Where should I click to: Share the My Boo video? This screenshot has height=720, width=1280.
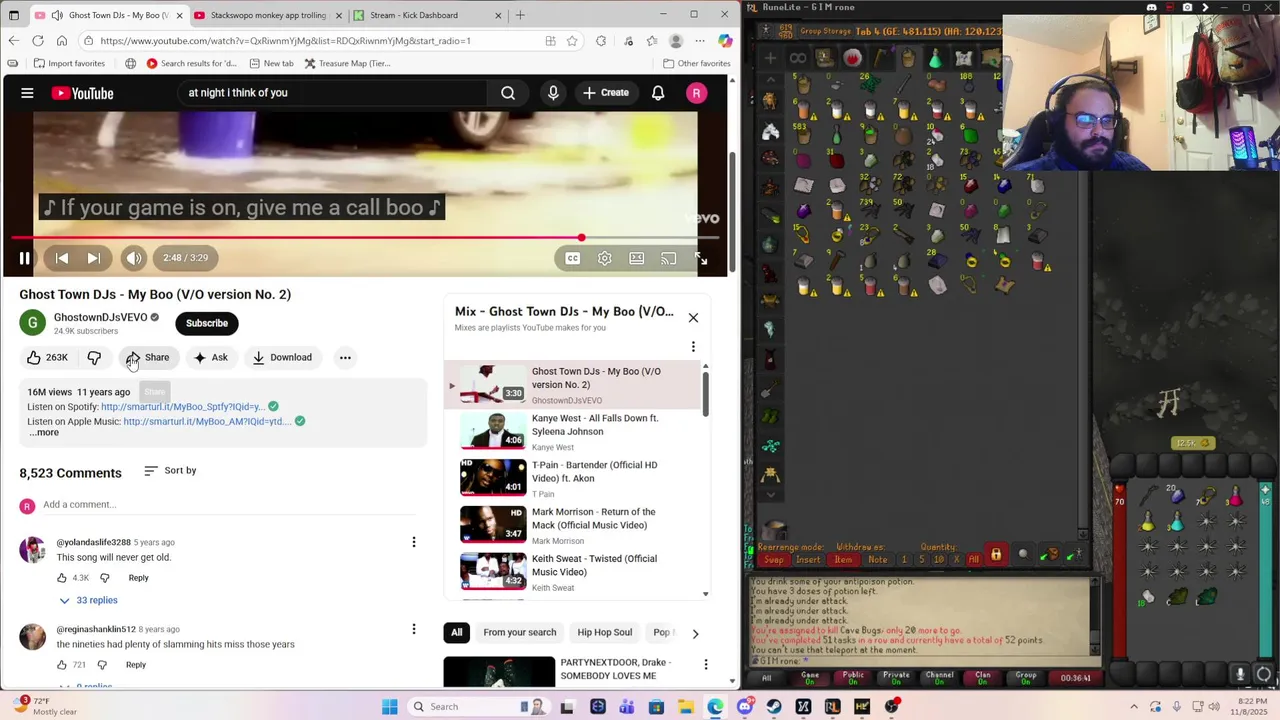(148, 357)
